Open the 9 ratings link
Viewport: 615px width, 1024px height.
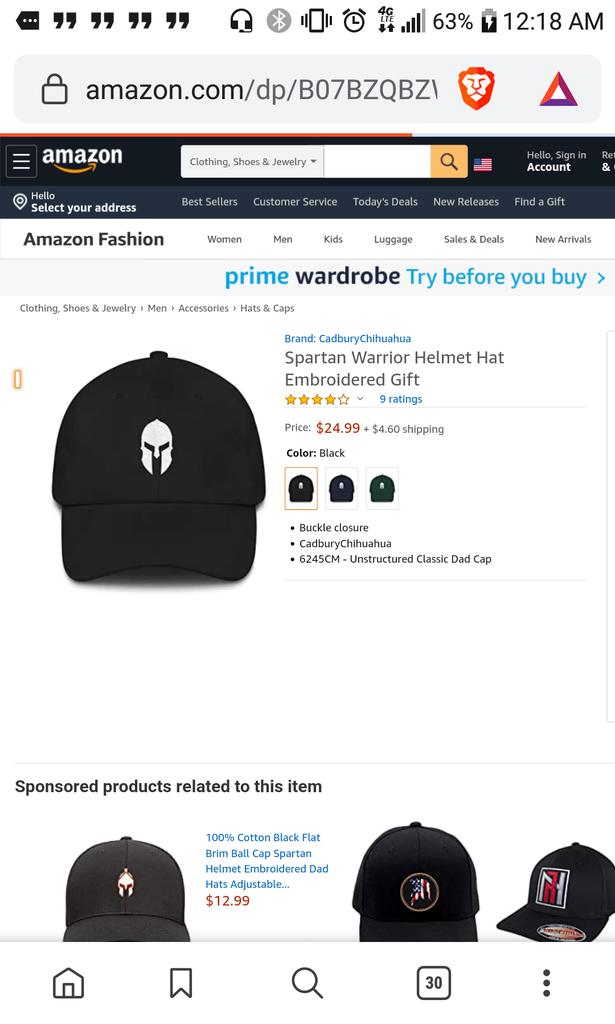(401, 399)
